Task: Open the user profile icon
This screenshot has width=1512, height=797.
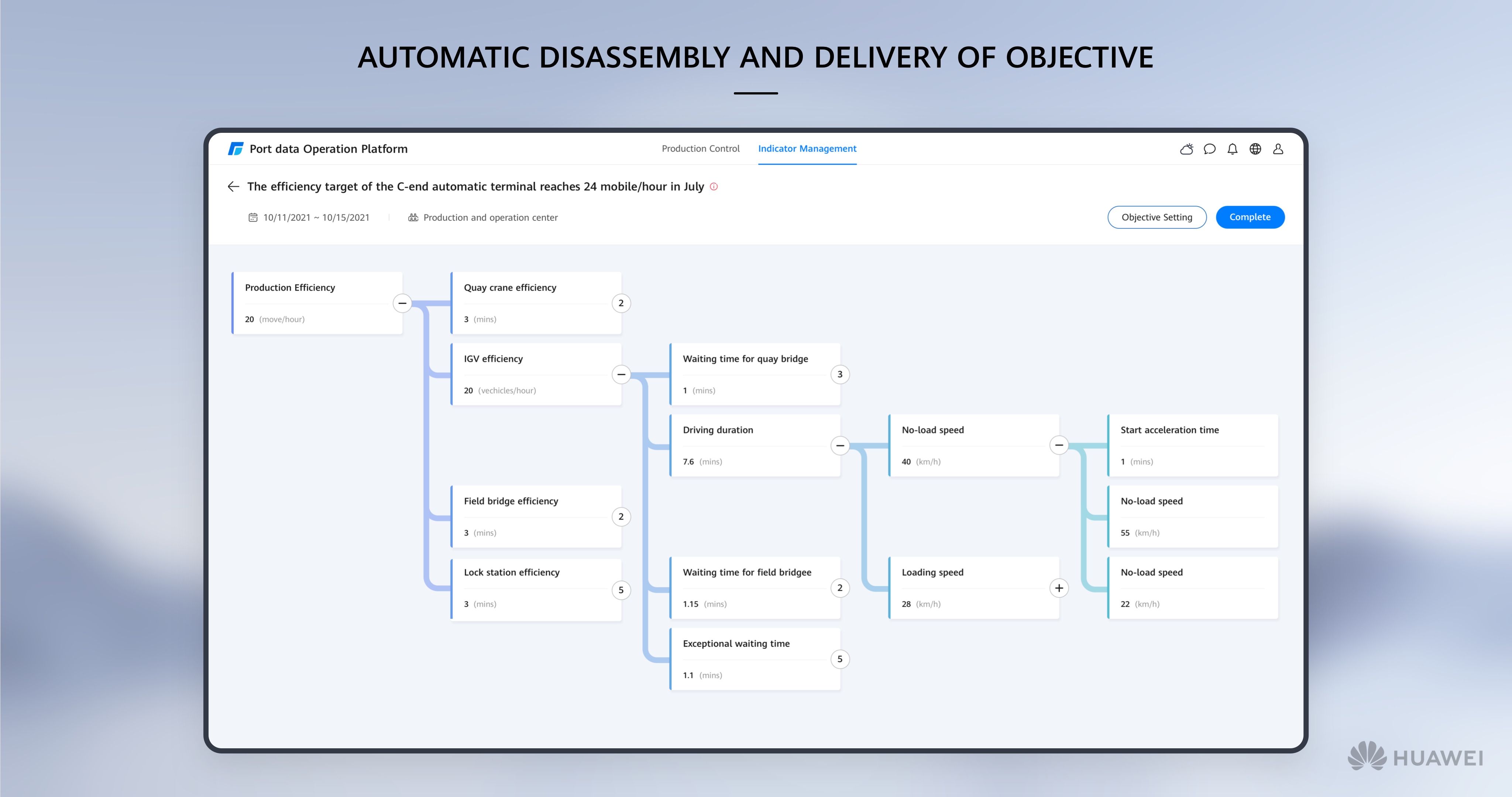Action: (x=1278, y=149)
